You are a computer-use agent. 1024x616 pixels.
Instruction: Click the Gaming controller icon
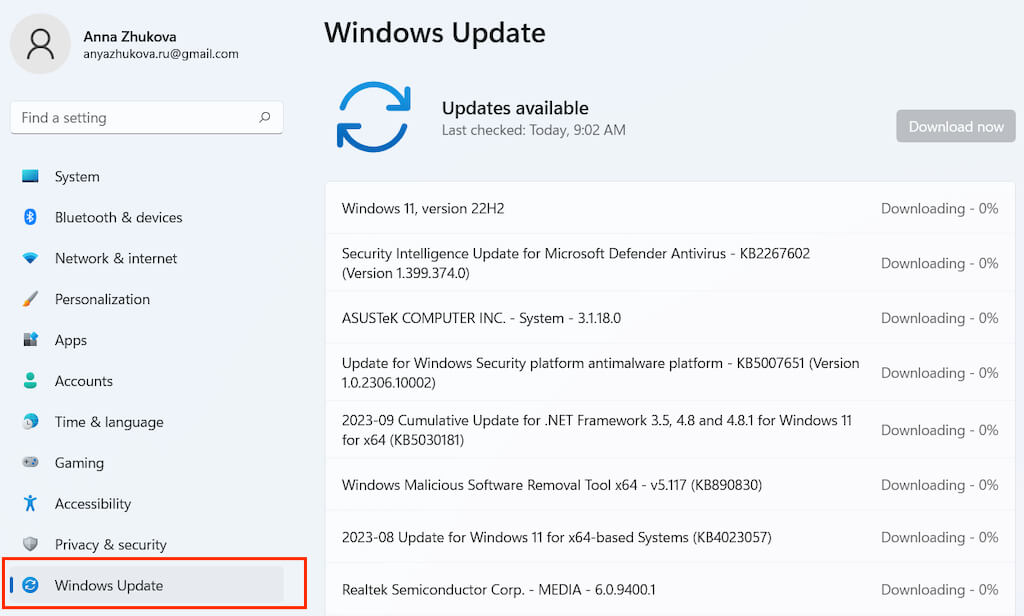(31, 463)
